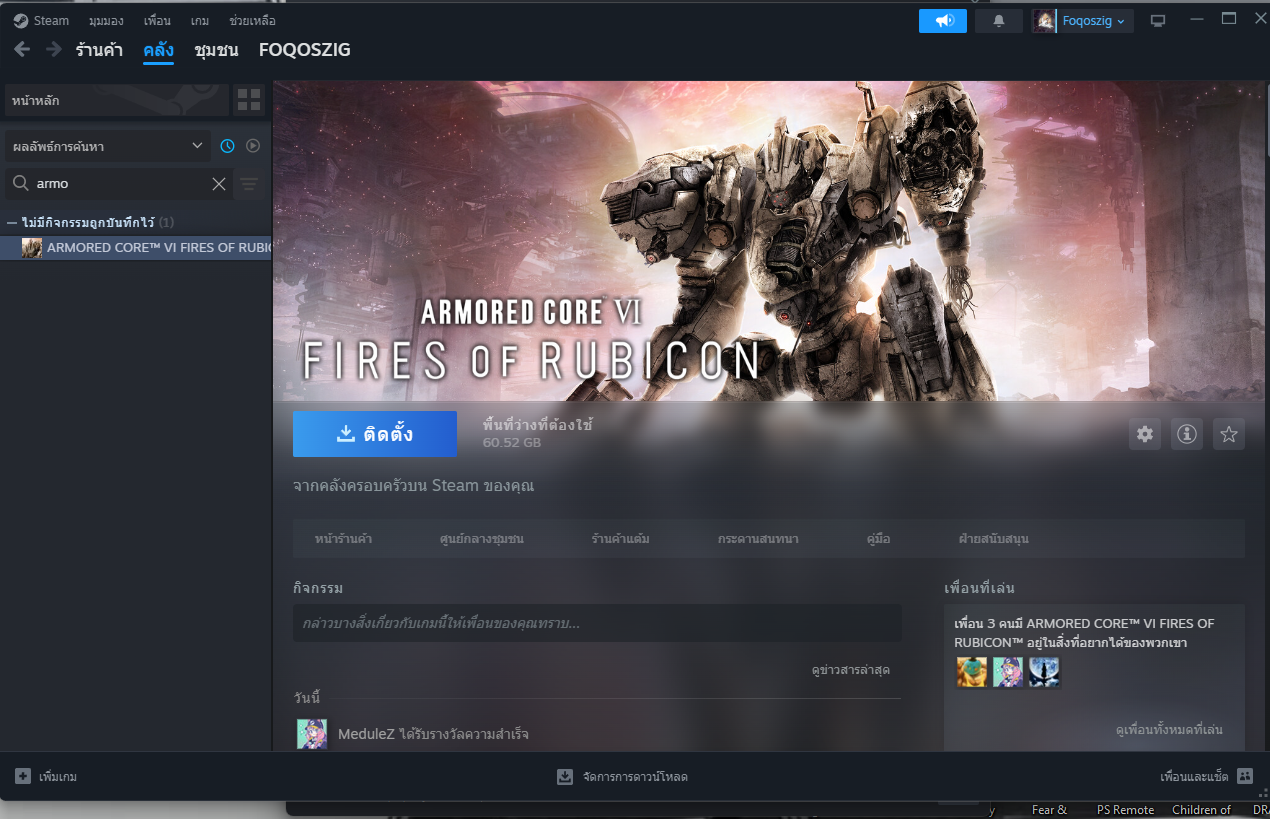Open the ร้านค้าแต้ม points shop tab
This screenshot has height=819, width=1270.
(x=620, y=539)
